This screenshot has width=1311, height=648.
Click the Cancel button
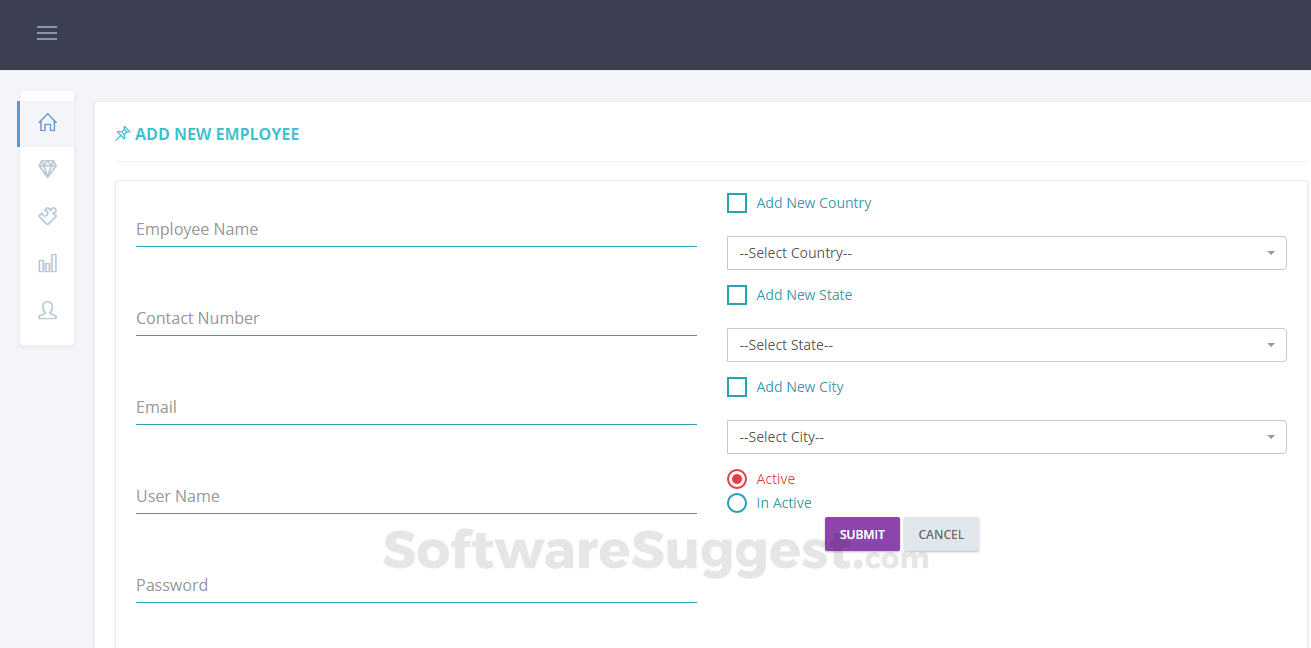(x=941, y=534)
